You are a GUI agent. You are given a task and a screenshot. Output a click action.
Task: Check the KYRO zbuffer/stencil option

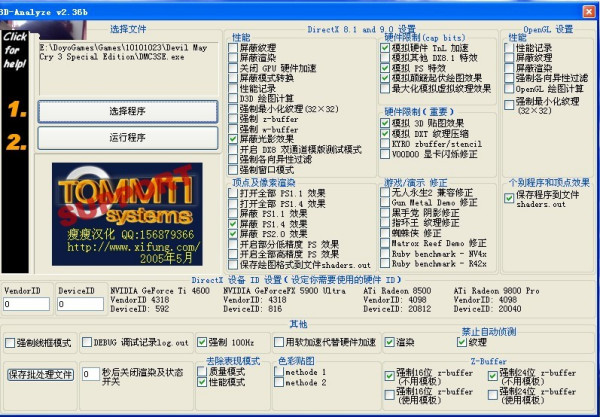click(385, 144)
